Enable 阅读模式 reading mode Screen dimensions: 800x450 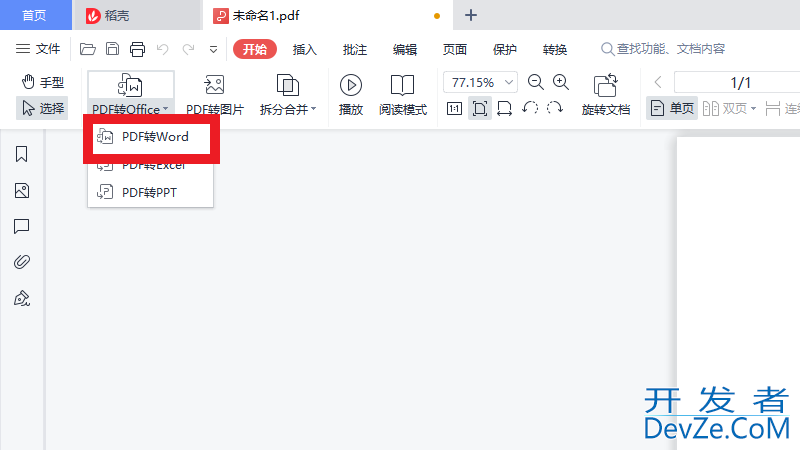pos(403,95)
